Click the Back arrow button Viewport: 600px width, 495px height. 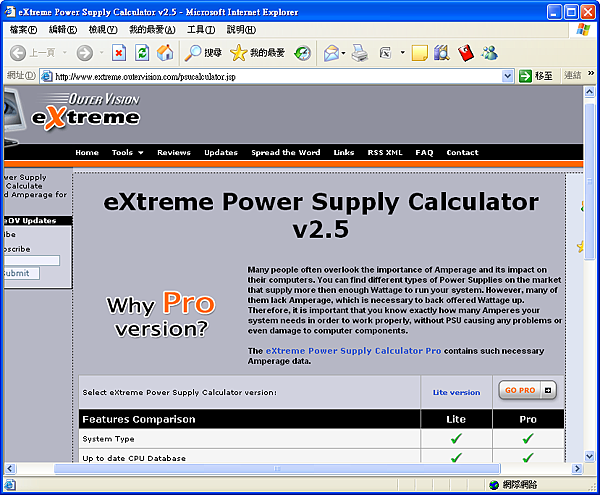(18, 53)
